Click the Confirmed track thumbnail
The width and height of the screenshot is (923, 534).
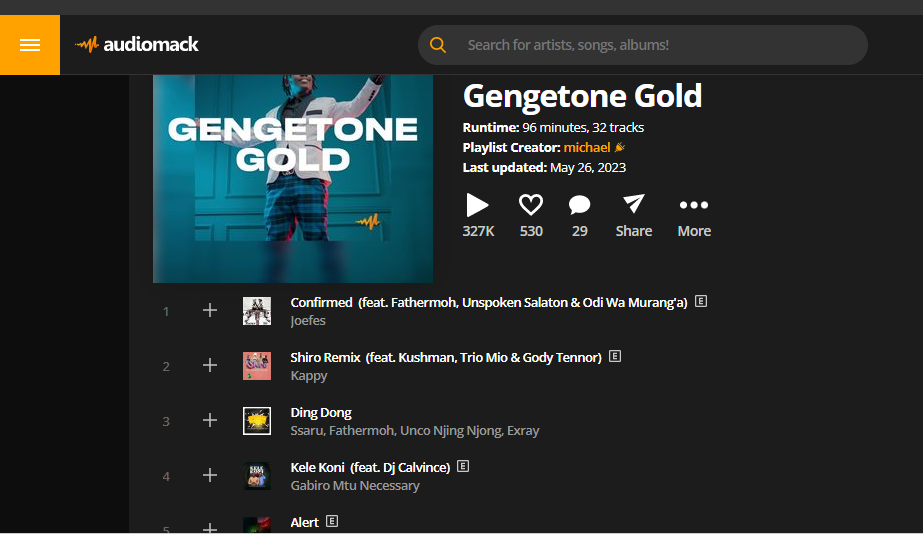(257, 311)
